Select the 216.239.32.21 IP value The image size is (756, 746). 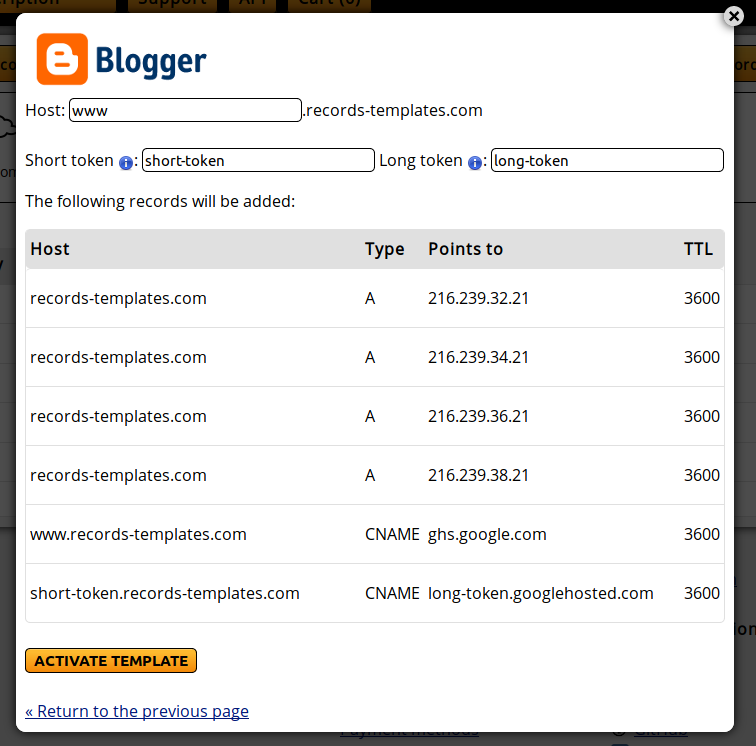pos(478,298)
